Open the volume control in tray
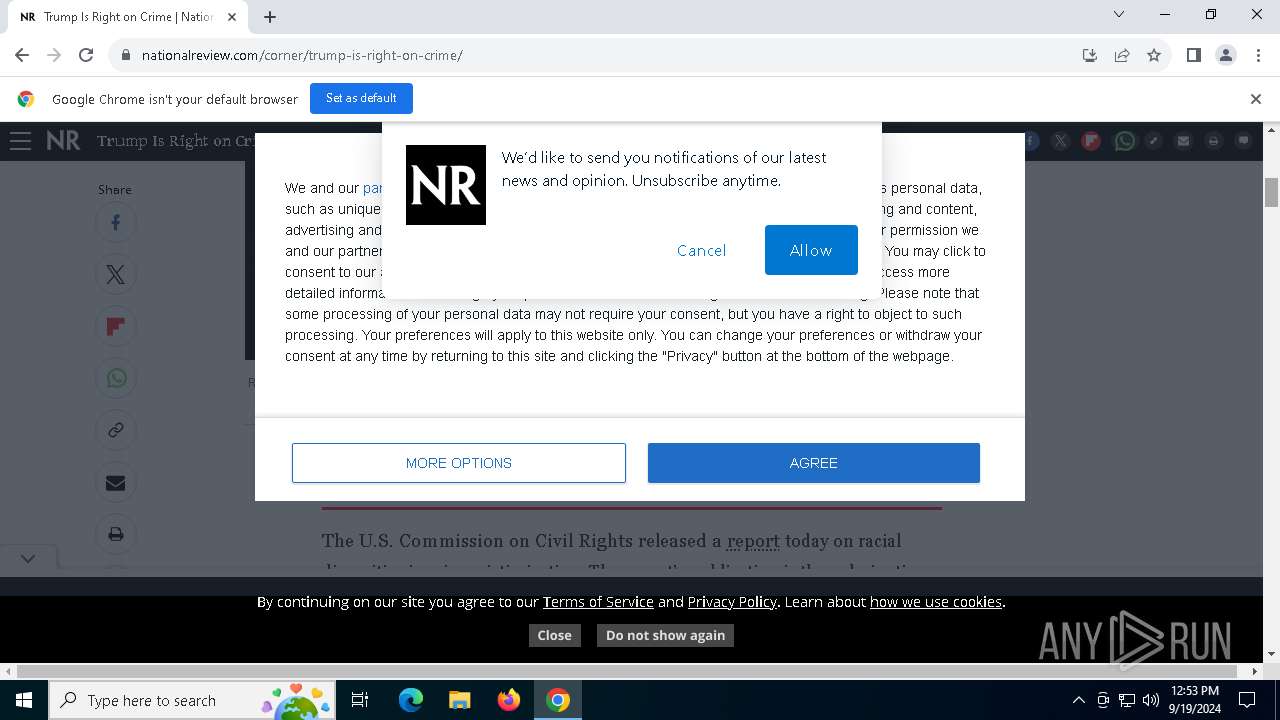This screenshot has height=720, width=1280. click(x=1151, y=700)
